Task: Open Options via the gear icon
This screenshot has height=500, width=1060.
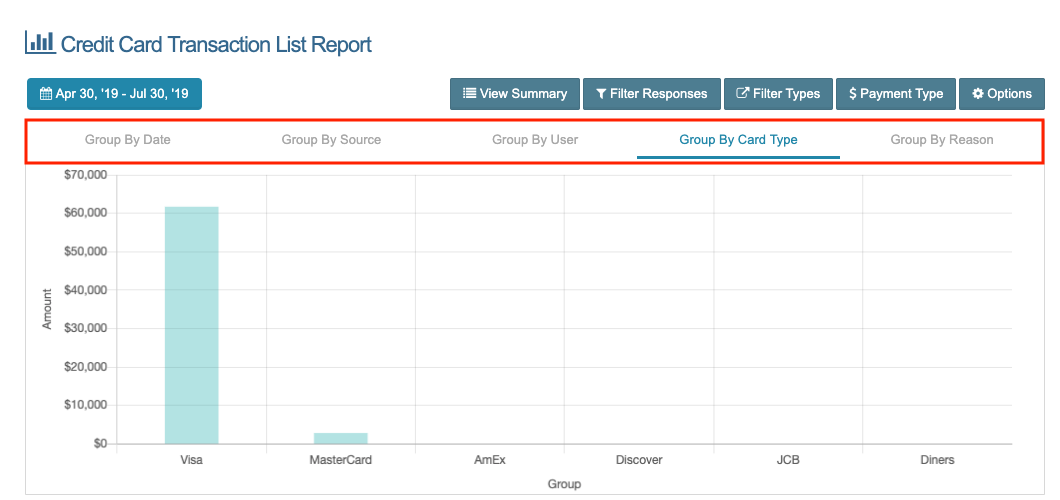Action: (x=978, y=94)
